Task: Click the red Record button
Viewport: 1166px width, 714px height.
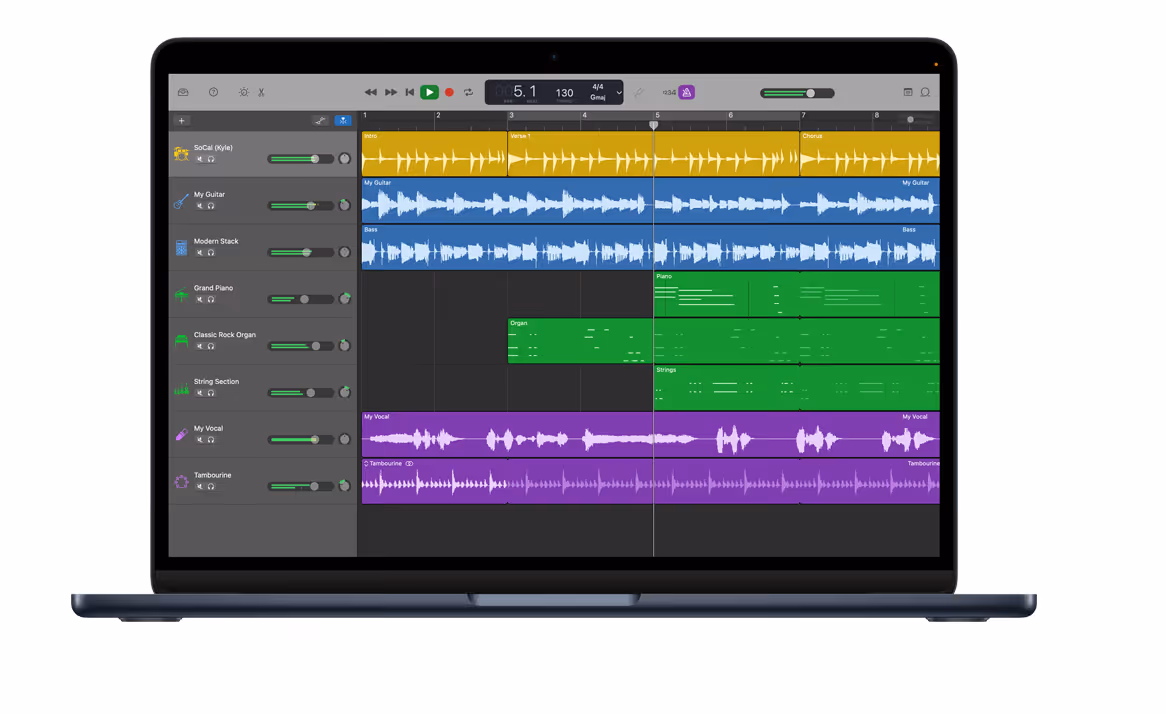Action: pyautogui.click(x=449, y=92)
